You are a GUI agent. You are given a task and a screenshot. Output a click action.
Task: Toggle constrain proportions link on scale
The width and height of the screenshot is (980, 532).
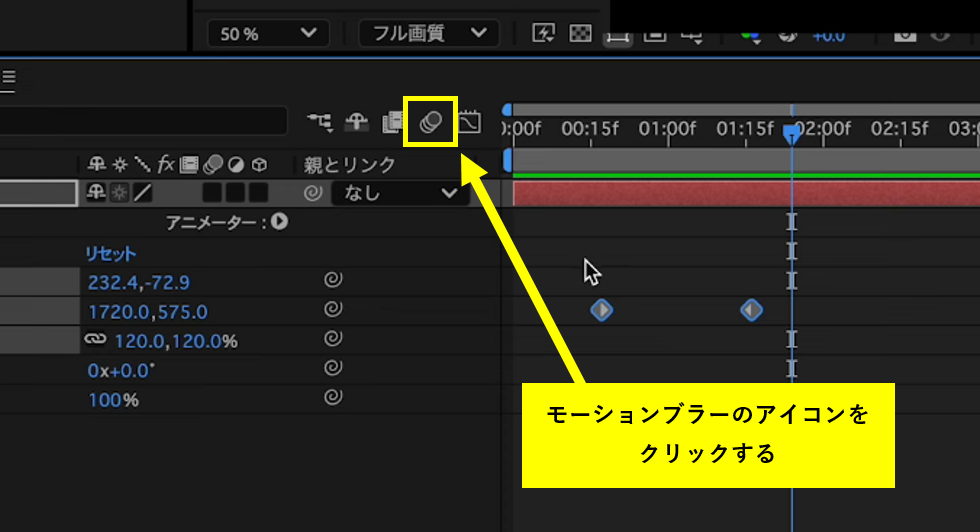95,339
